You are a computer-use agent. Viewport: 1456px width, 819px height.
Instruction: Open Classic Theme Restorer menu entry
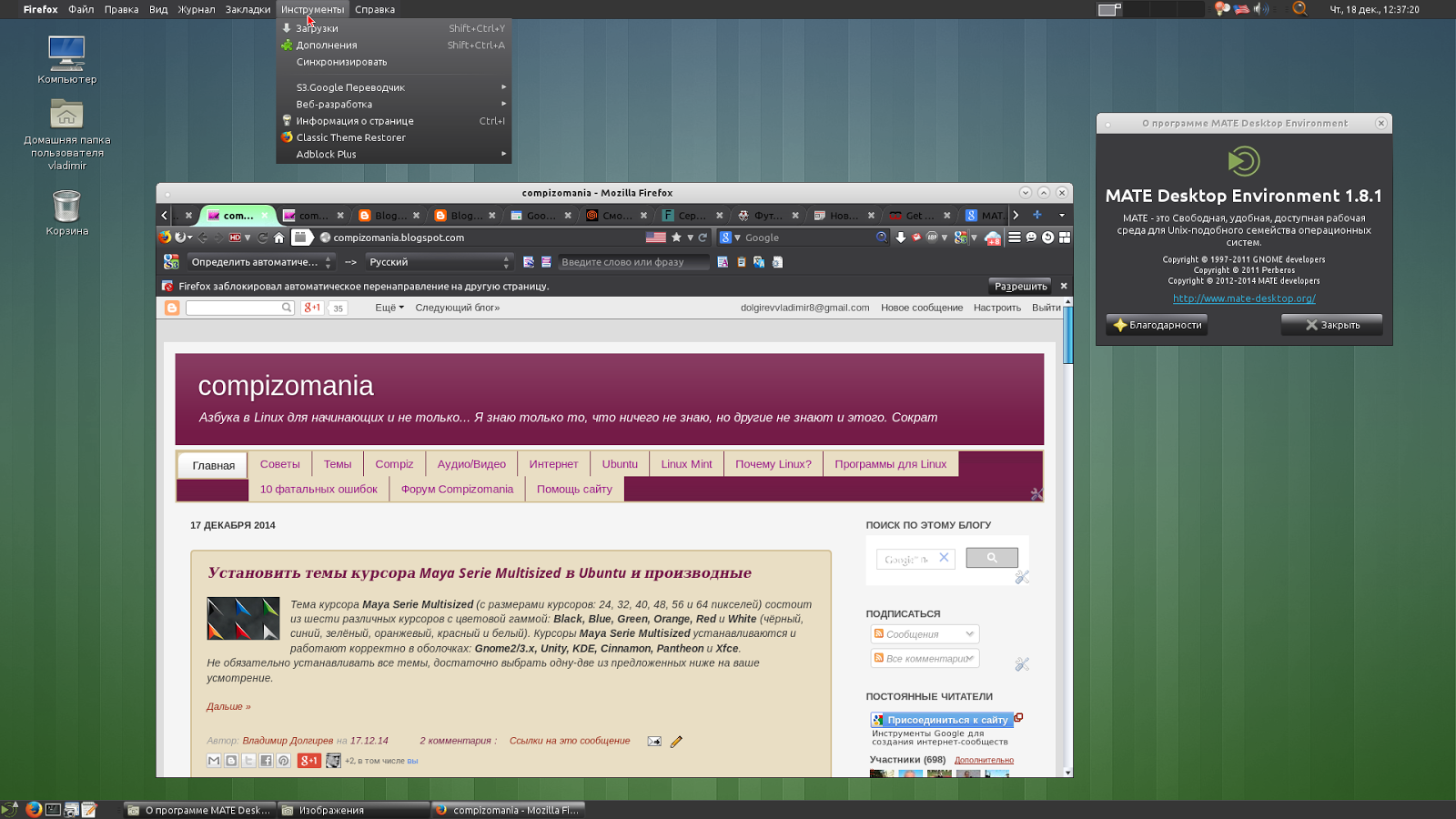tap(393, 137)
